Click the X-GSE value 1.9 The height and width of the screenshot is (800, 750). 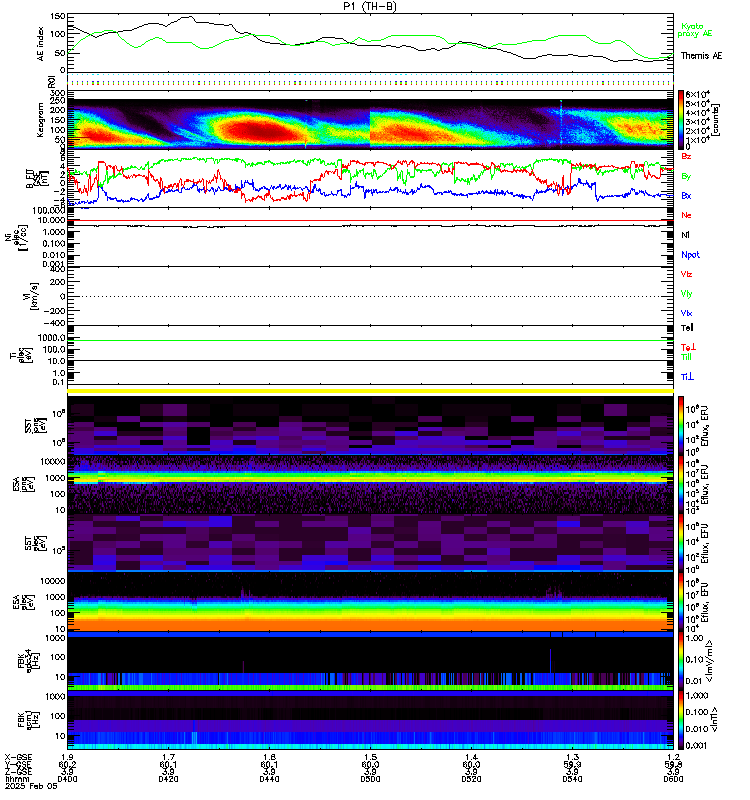pyautogui.click(x=67, y=758)
